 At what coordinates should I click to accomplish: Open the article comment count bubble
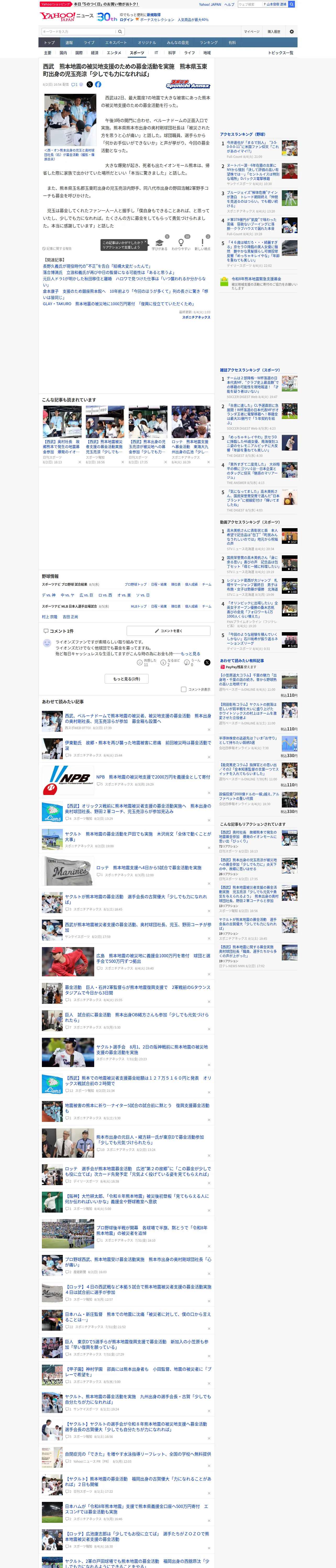74,85
